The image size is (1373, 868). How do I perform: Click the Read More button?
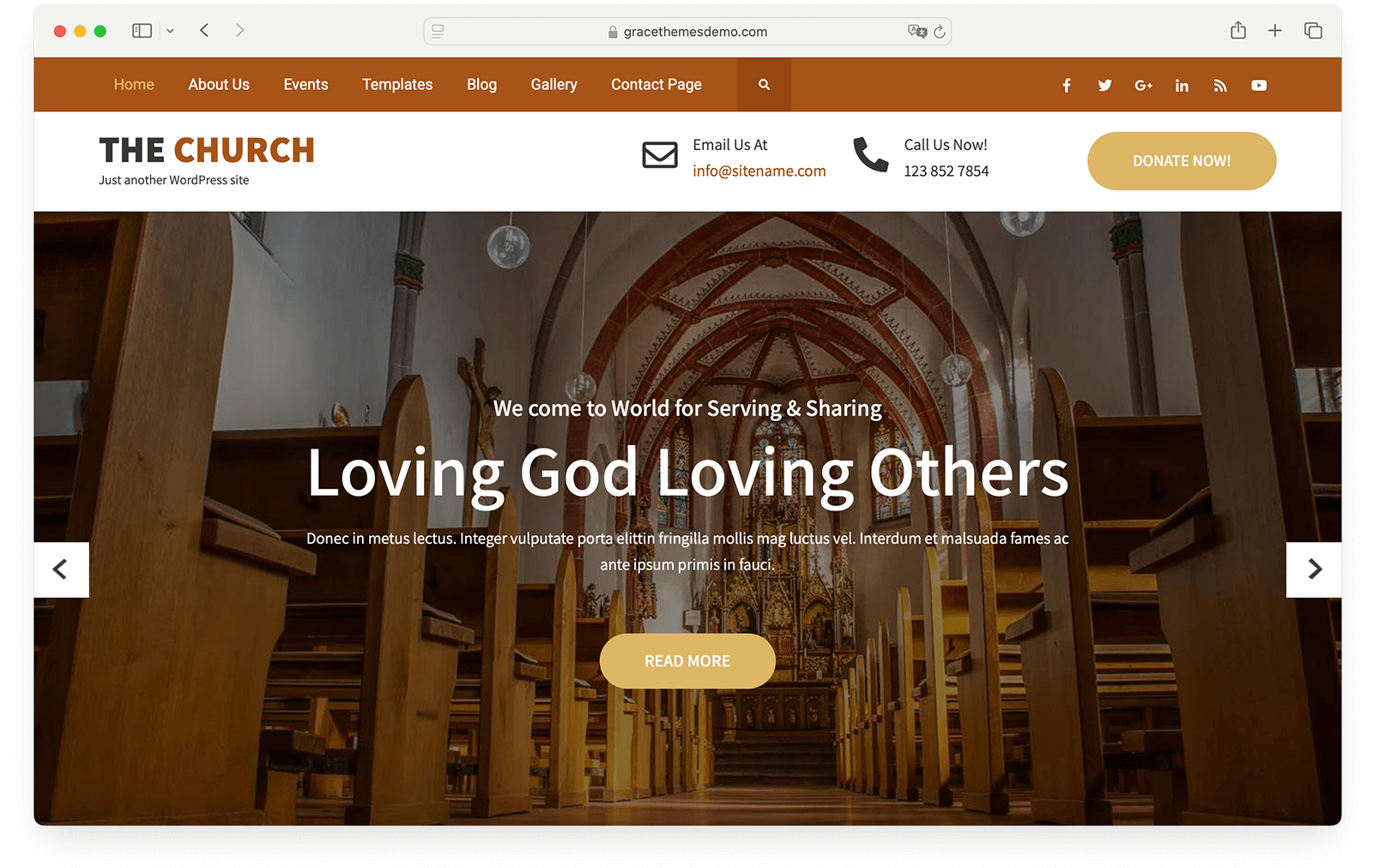pos(687,661)
